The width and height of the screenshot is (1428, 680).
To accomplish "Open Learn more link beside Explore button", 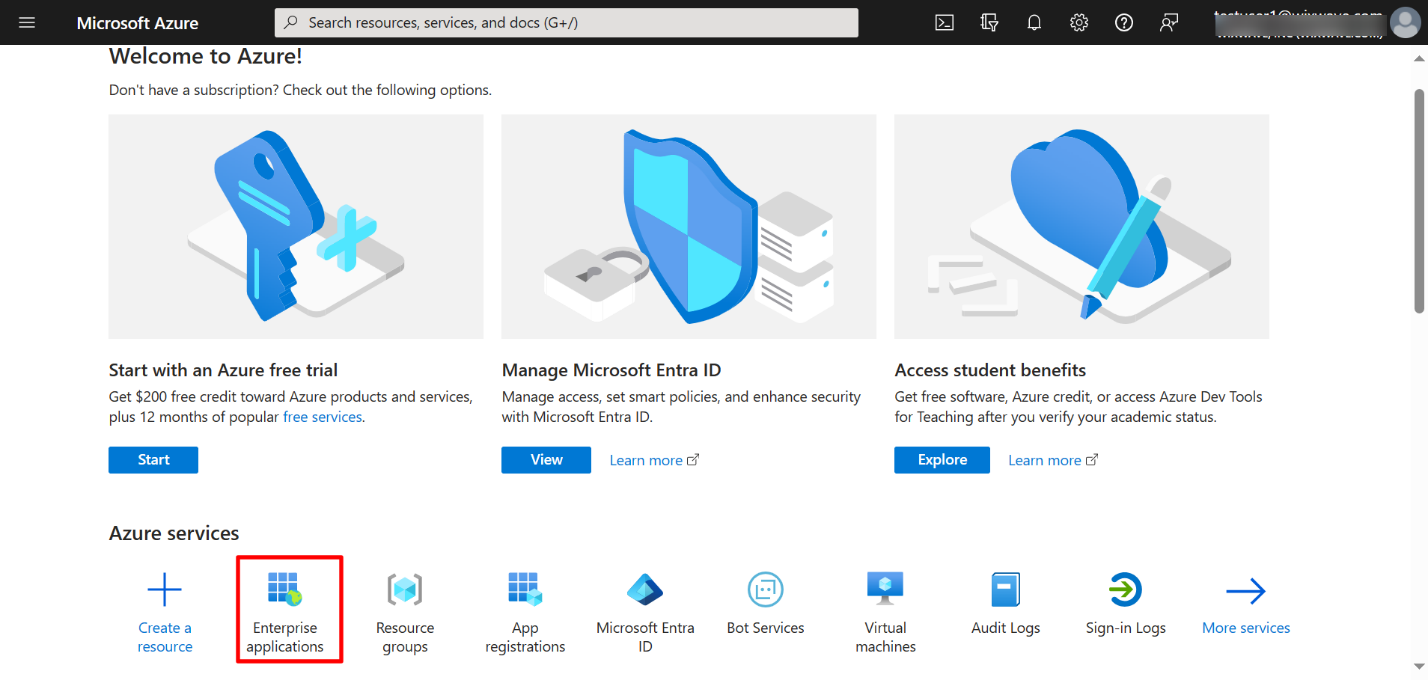I will [x=1053, y=461].
